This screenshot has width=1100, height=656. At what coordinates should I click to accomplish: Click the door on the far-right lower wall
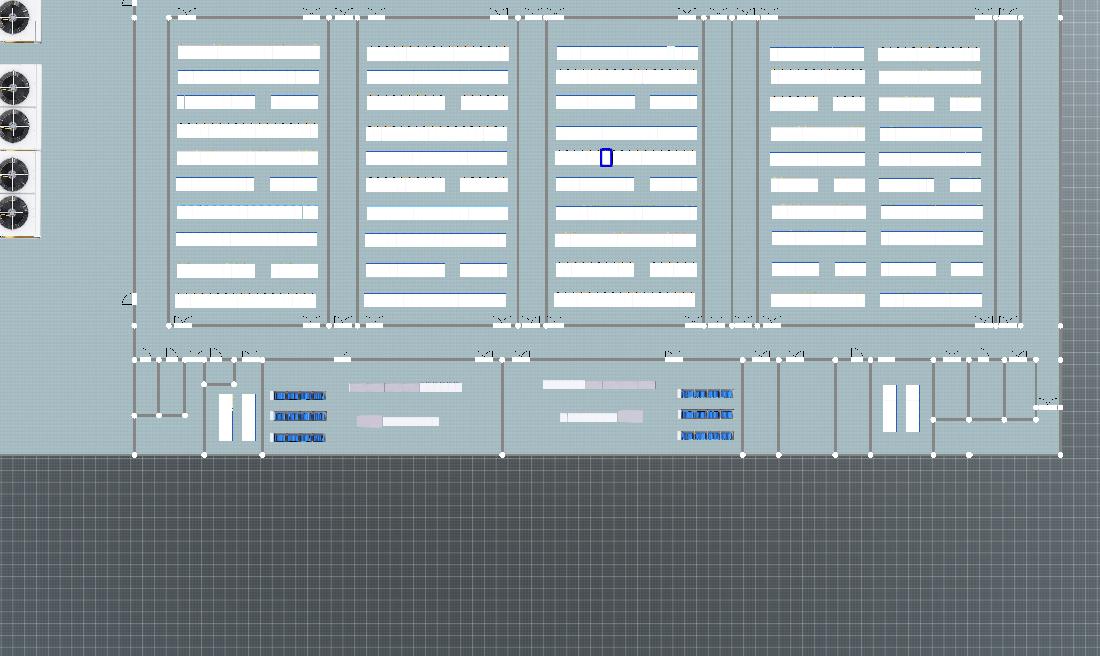click(x=1047, y=405)
